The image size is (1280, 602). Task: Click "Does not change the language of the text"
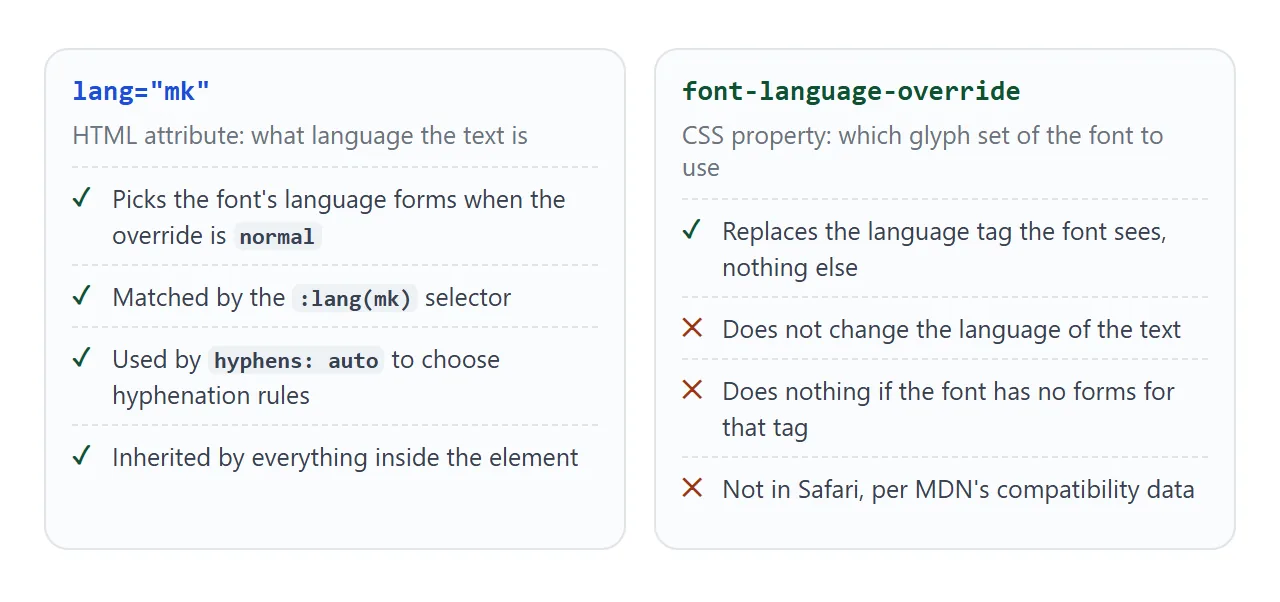(x=952, y=329)
